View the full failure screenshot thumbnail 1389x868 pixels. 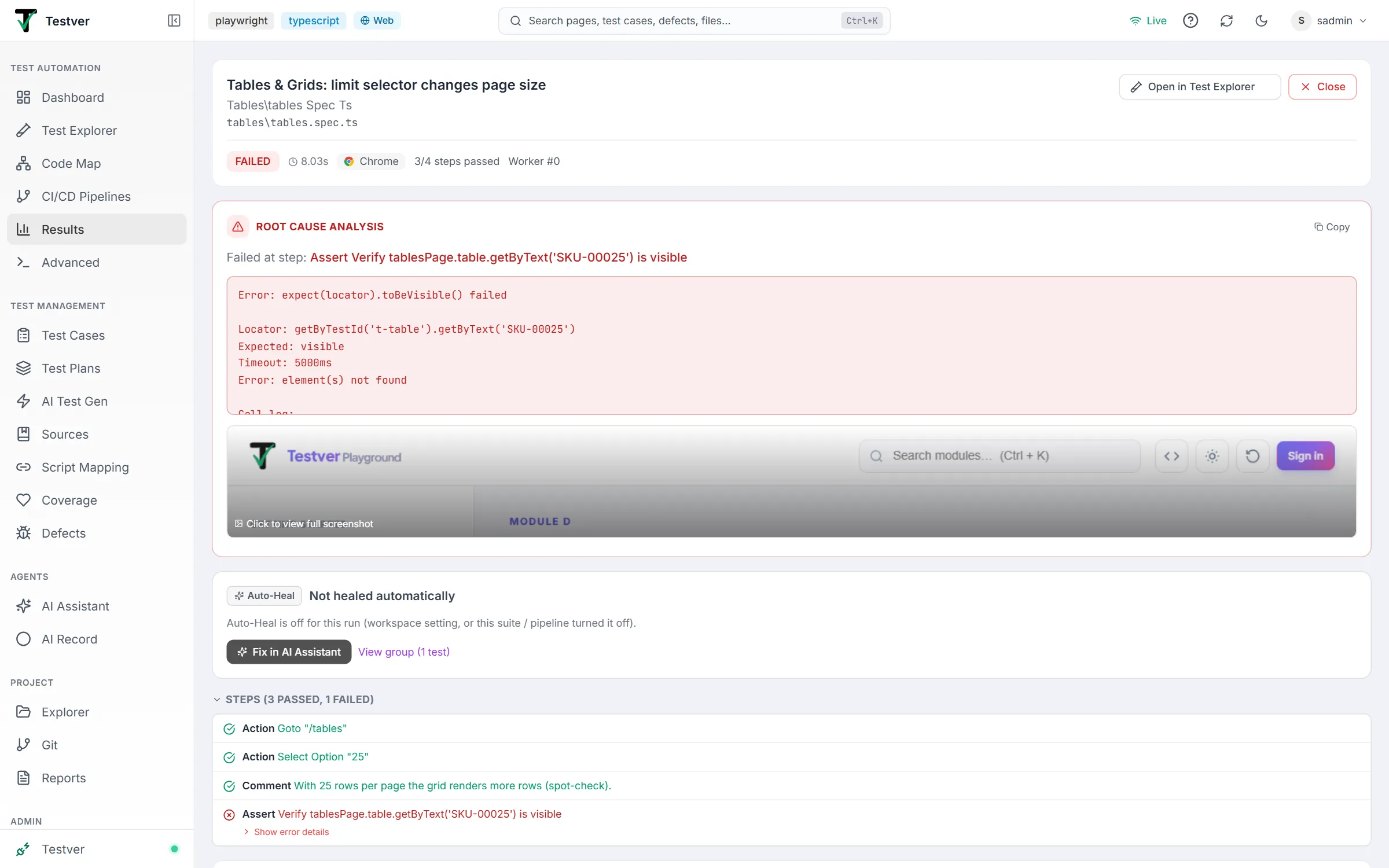tap(791, 481)
